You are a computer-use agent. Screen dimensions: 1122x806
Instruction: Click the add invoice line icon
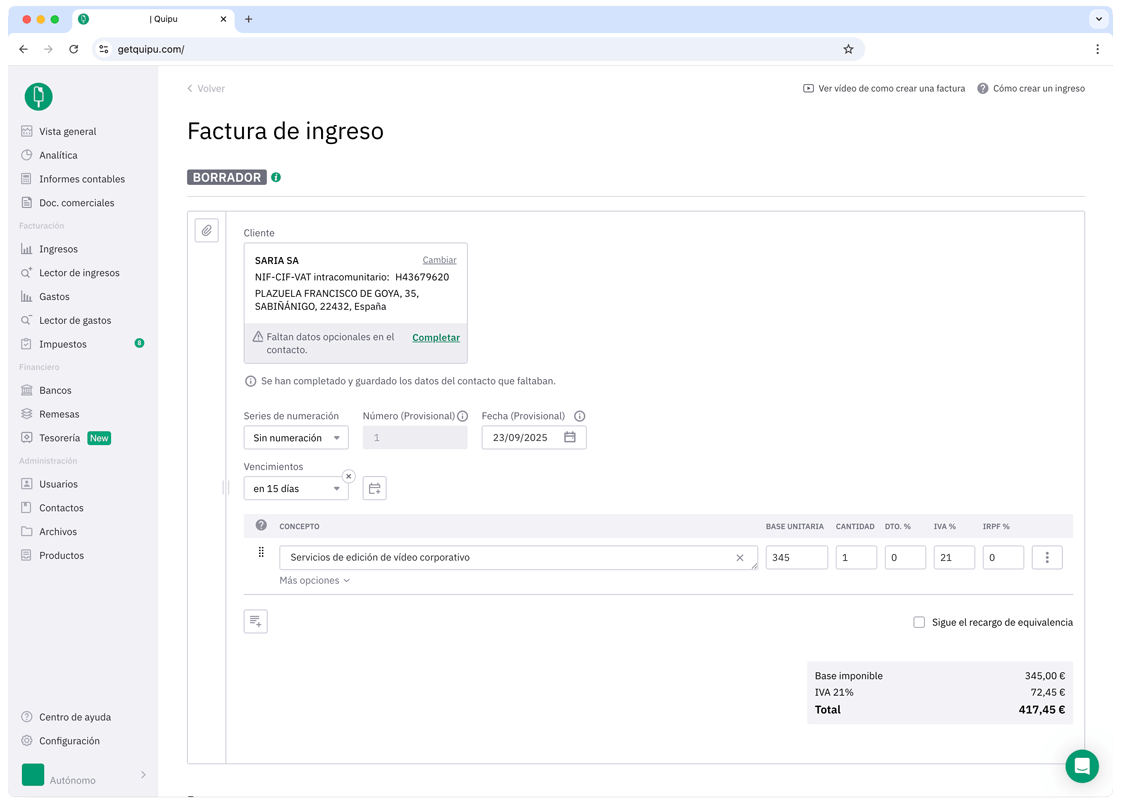tap(256, 621)
